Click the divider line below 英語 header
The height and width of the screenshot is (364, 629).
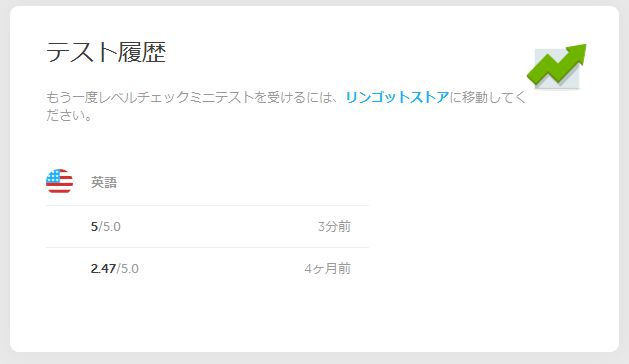point(207,205)
